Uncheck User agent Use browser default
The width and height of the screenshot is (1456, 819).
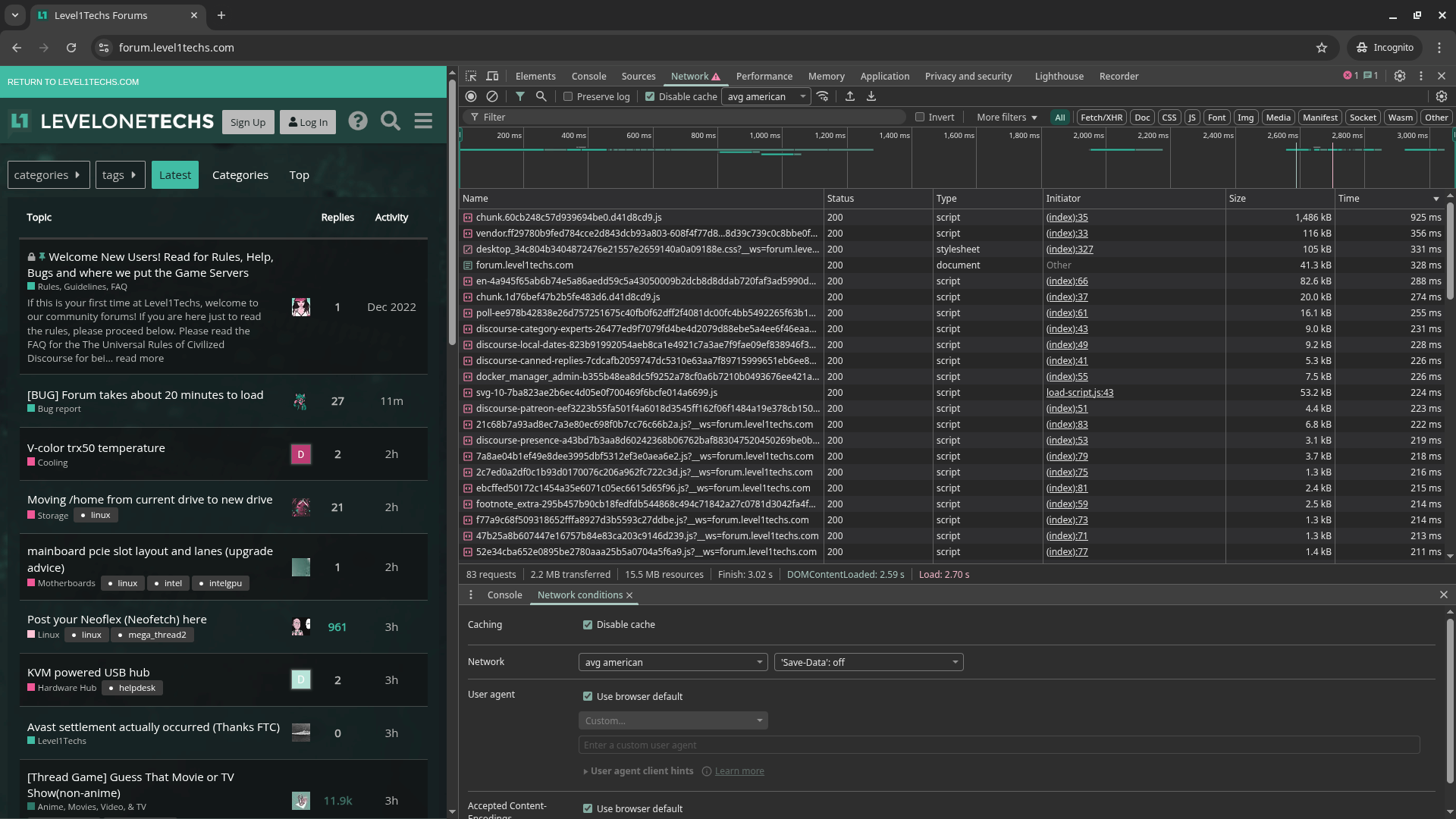tap(588, 697)
